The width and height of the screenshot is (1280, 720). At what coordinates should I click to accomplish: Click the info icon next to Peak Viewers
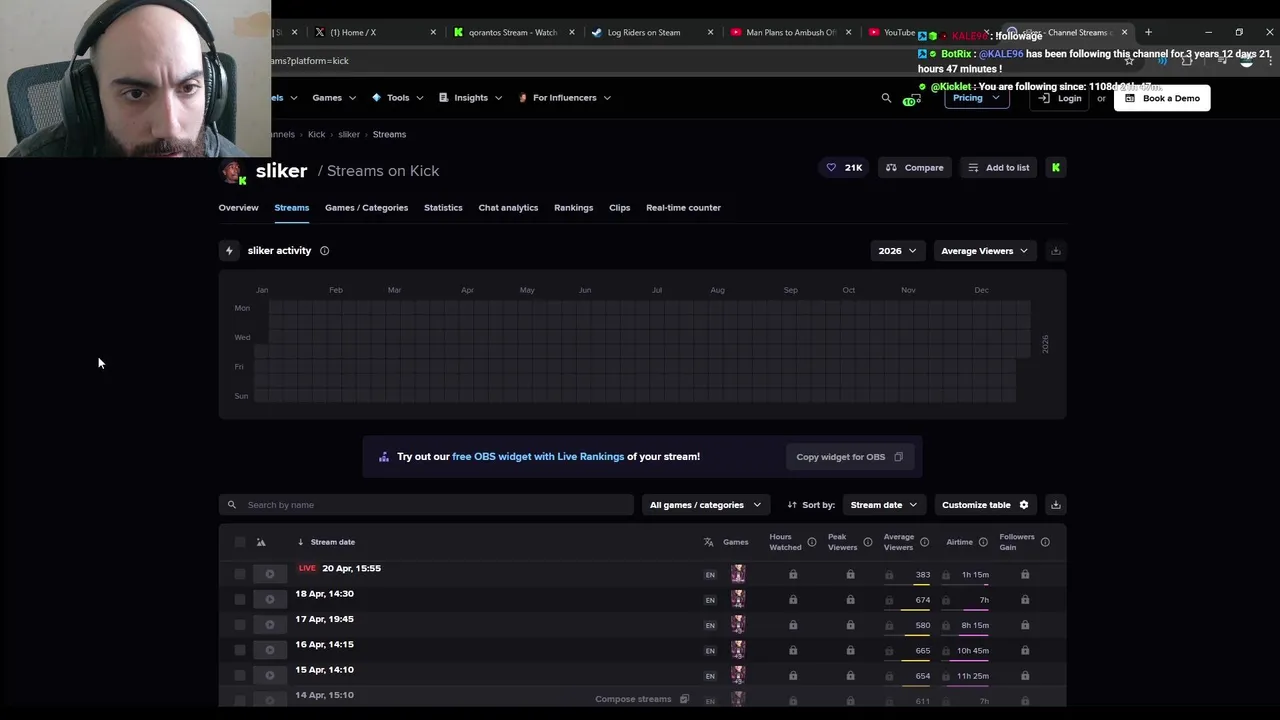867,542
